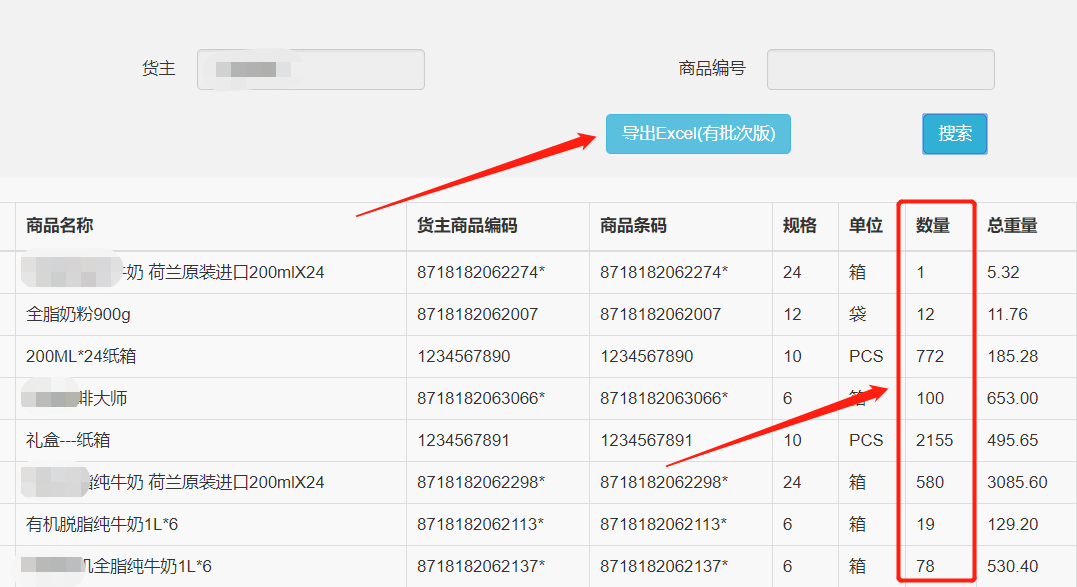The height and width of the screenshot is (587, 1077).
Task: Select the 数量 column header
Action: [933, 225]
